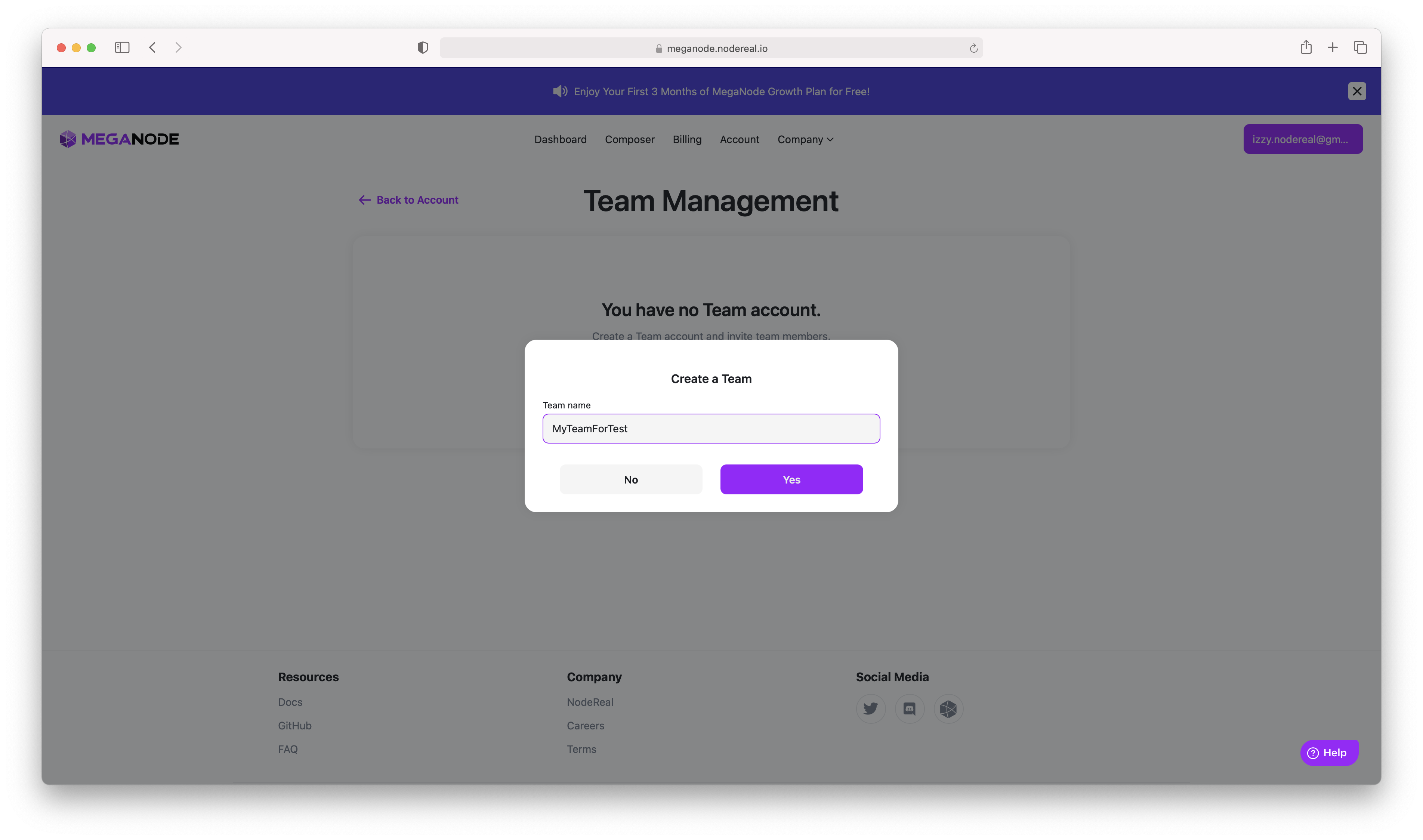Click the NodeReal cube icon in footer
Image resolution: width=1423 pixels, height=840 pixels.
[948, 709]
